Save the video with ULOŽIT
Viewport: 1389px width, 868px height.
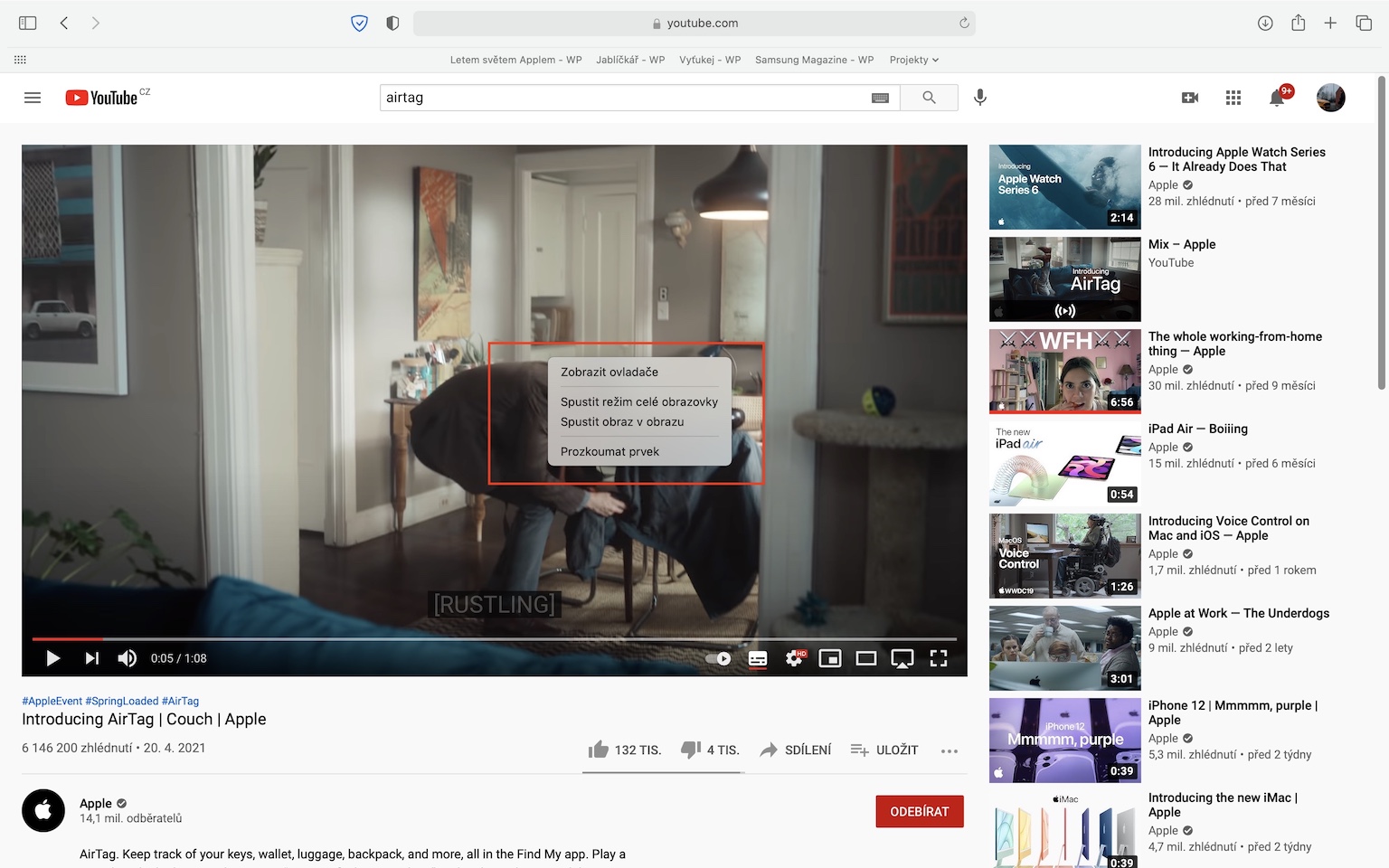pyautogui.click(x=884, y=750)
